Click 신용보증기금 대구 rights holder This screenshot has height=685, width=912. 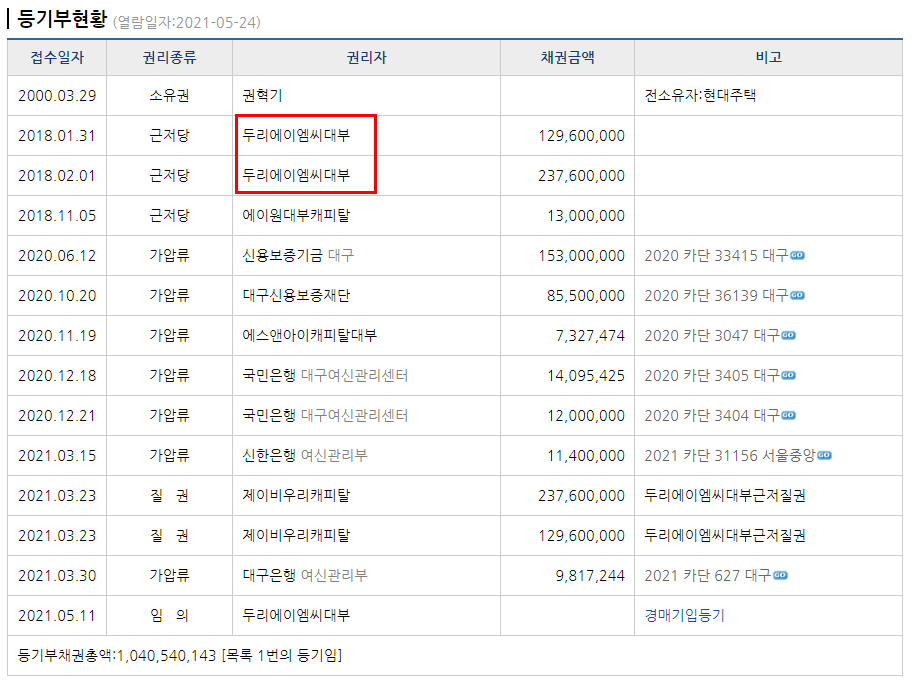pos(298,255)
